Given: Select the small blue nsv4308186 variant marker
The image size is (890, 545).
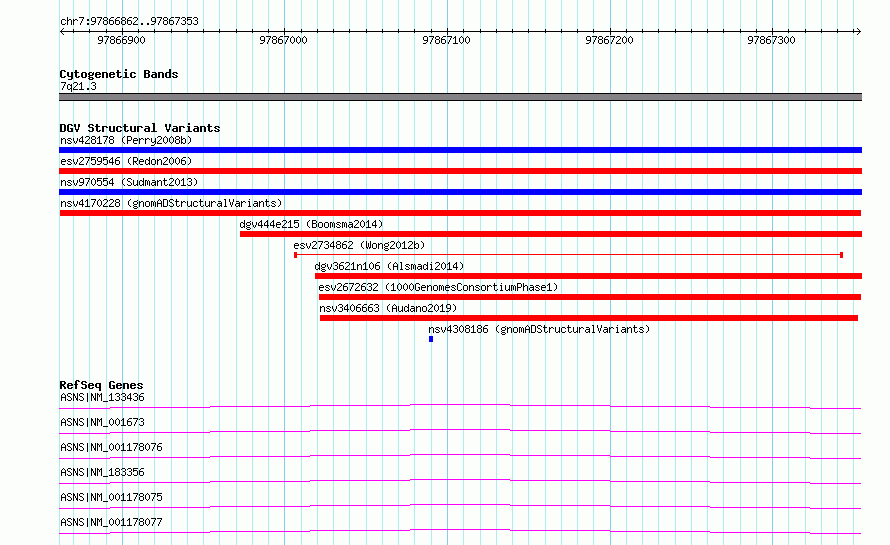Looking at the screenshot, I should coord(431,339).
